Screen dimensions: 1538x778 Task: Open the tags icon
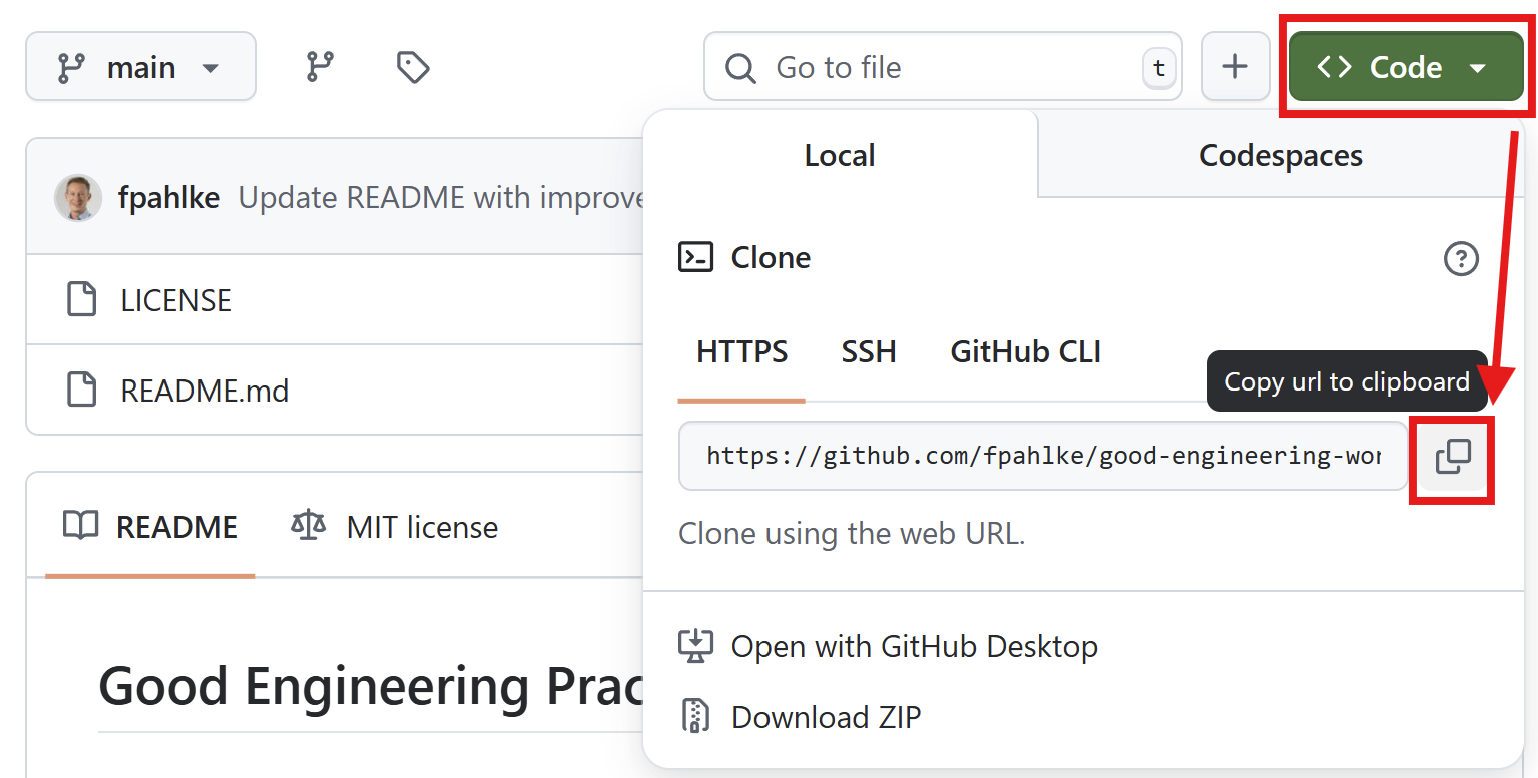click(413, 67)
